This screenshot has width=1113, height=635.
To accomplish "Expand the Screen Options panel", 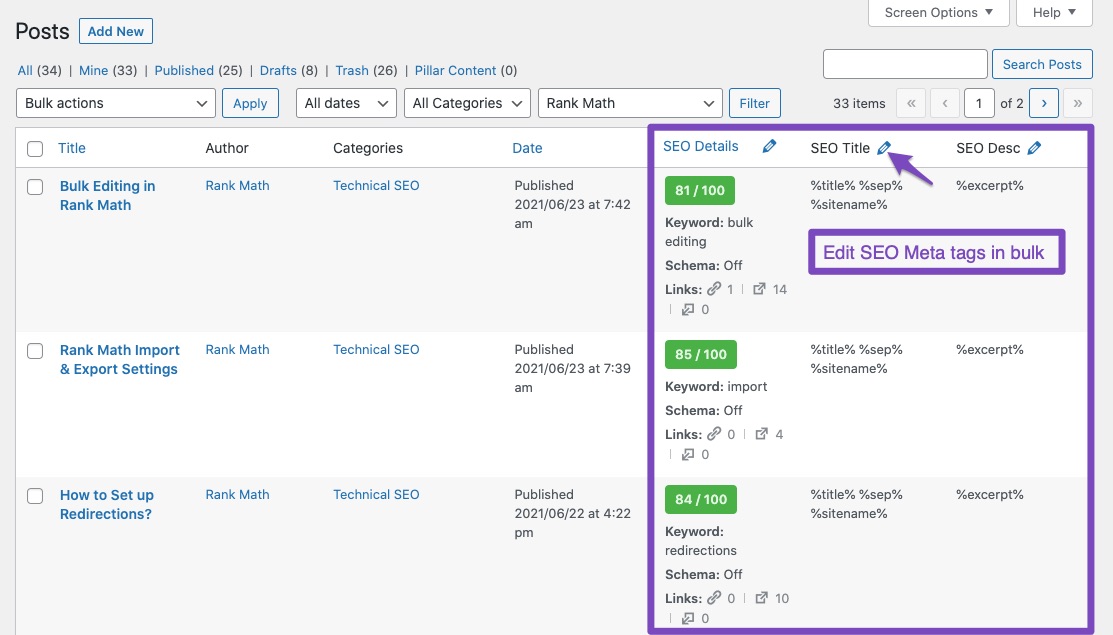I will 937,12.
